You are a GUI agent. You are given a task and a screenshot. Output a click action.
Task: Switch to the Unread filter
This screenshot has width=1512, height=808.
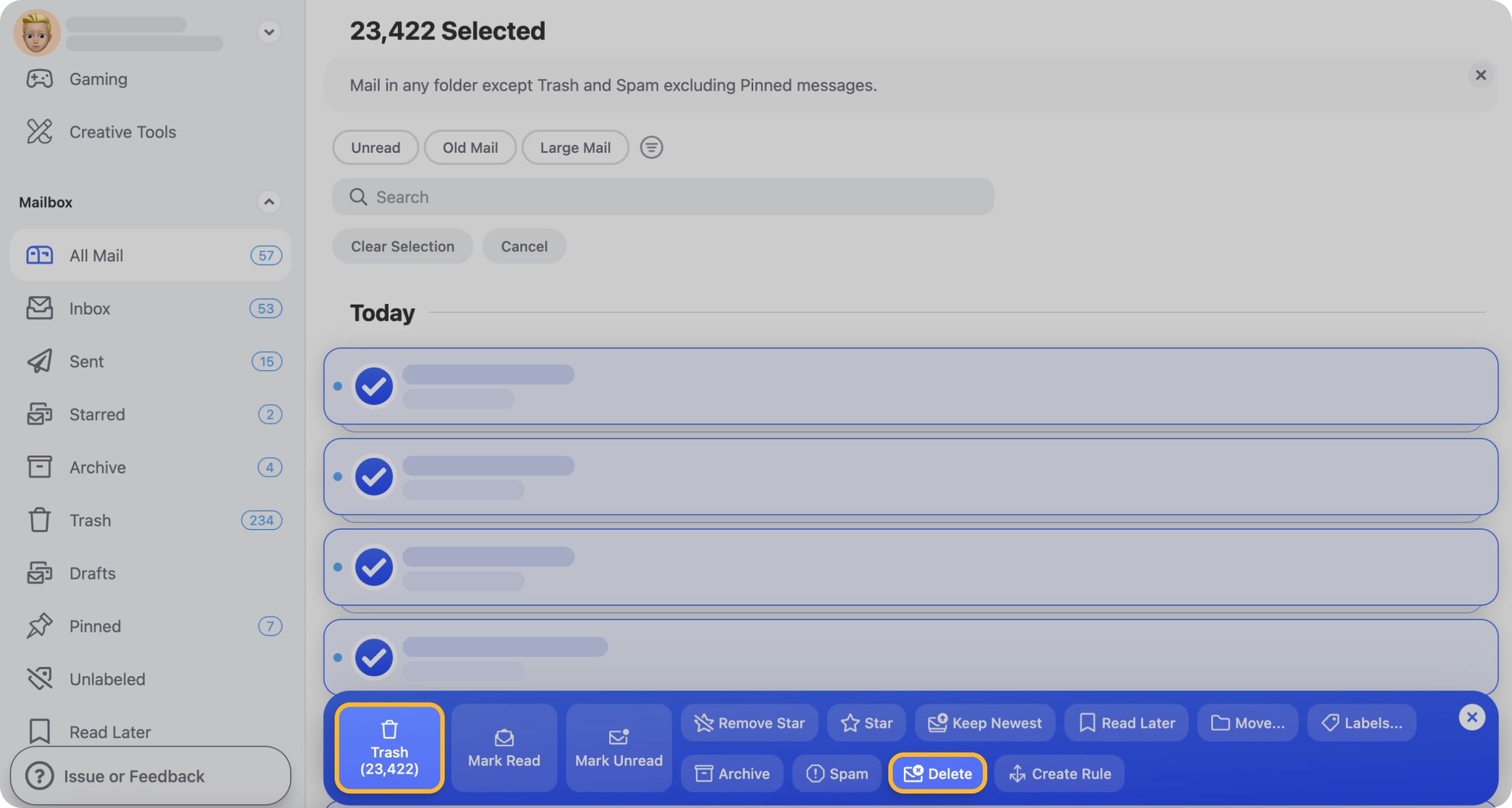click(375, 147)
